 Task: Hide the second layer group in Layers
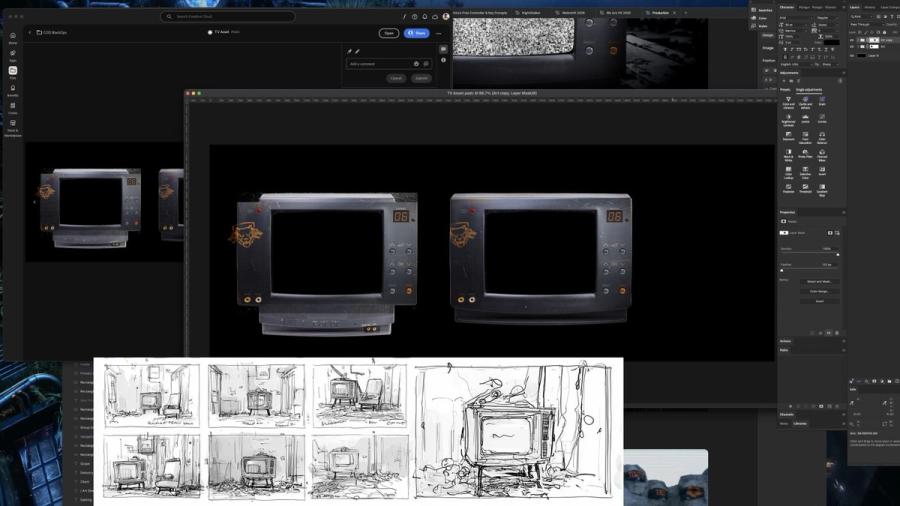[851, 46]
